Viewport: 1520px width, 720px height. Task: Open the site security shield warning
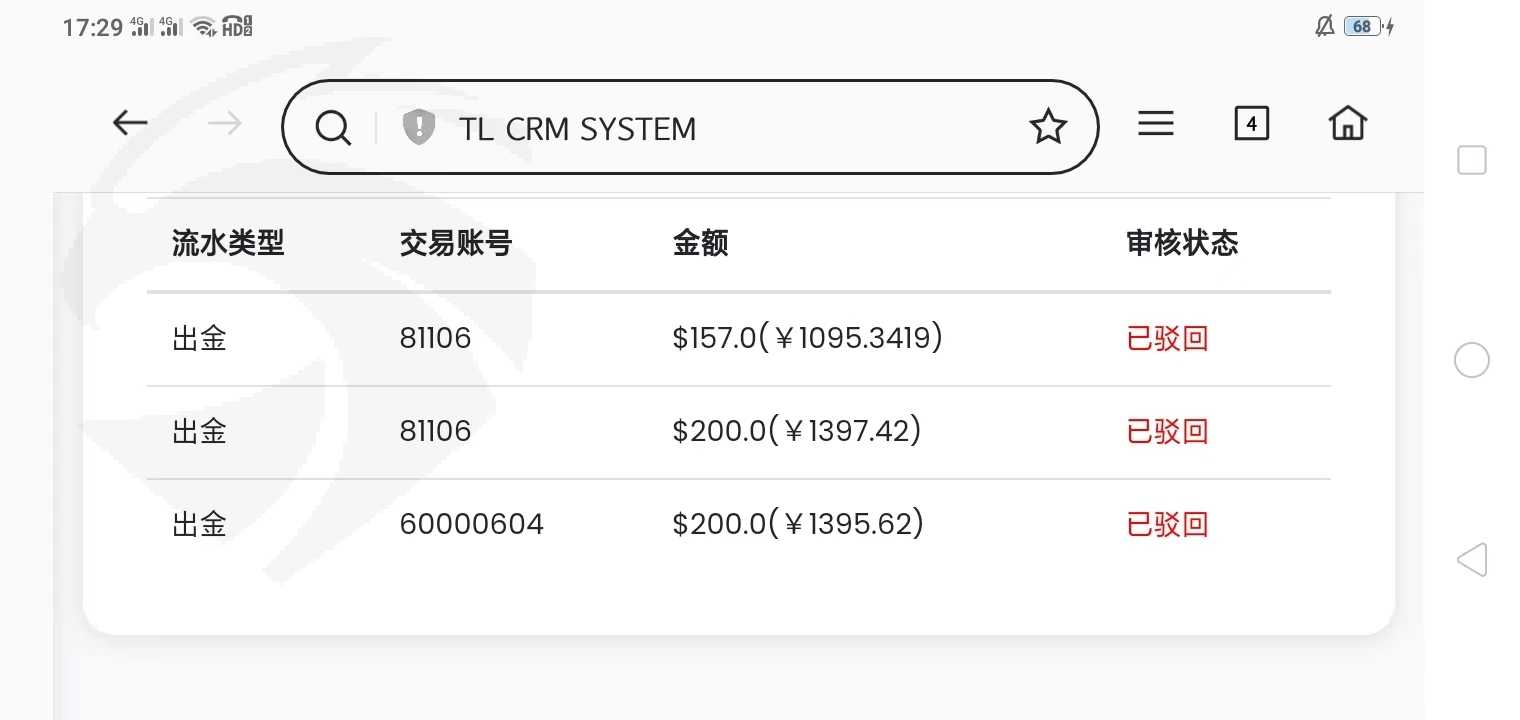point(419,128)
